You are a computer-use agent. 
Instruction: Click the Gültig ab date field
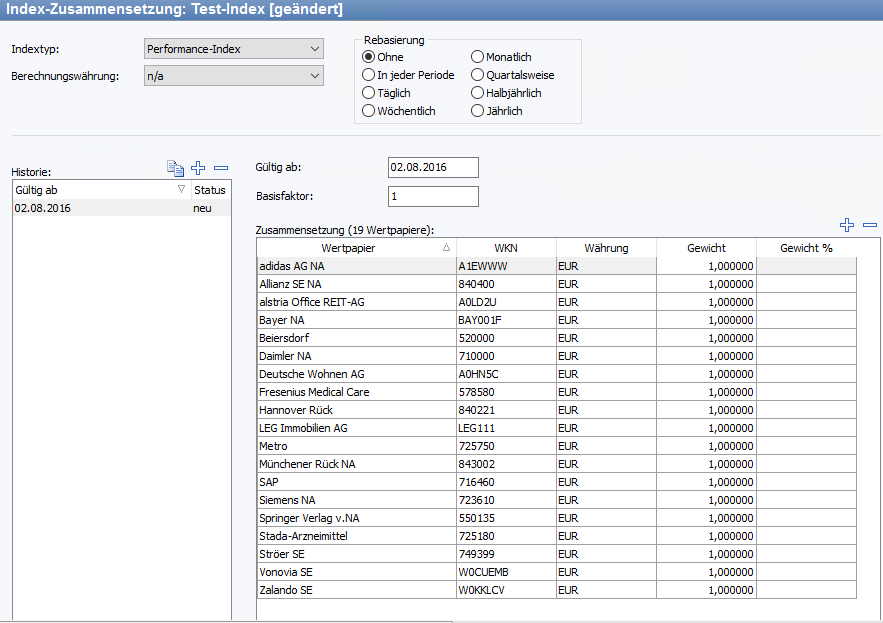pos(432,167)
